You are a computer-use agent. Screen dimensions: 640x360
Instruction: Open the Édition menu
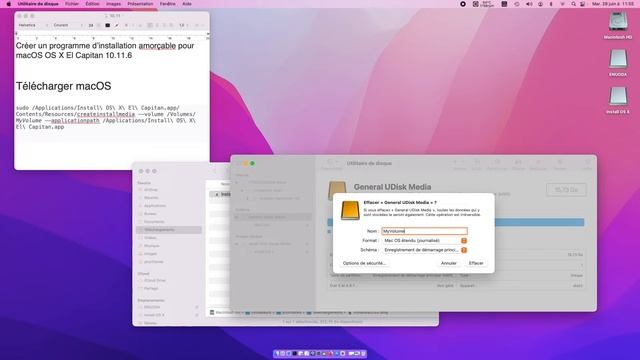pos(92,4)
